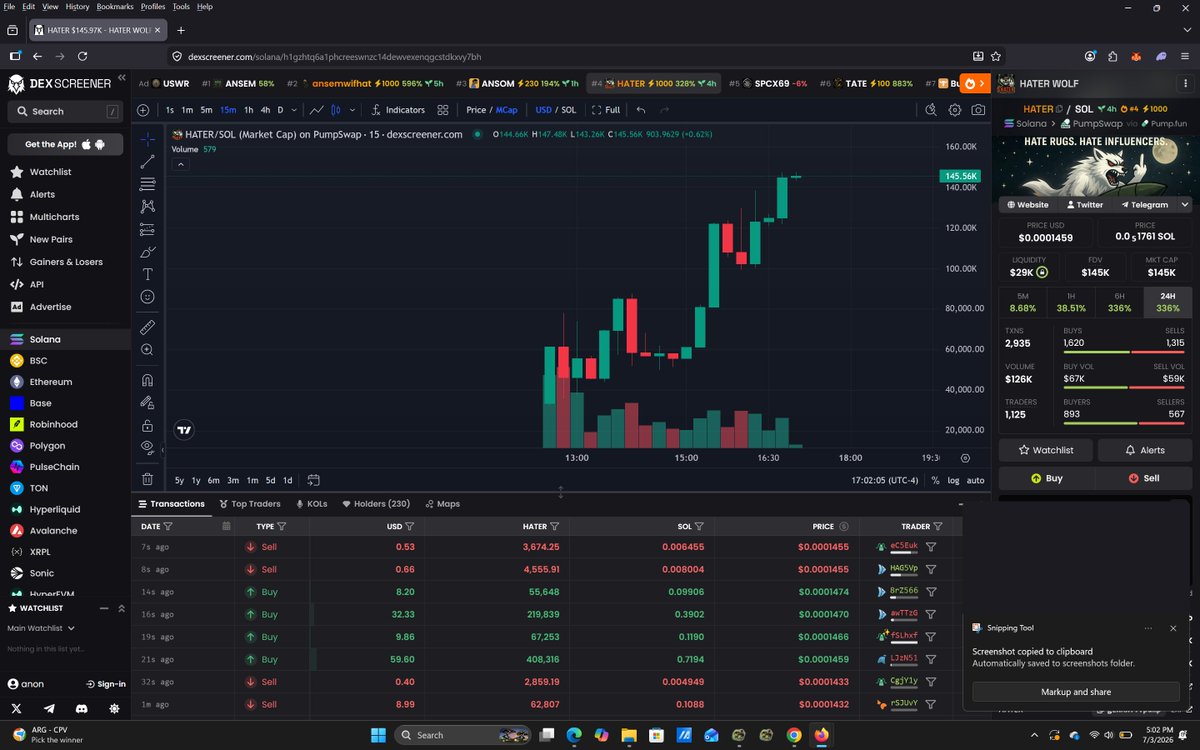Open New Pairs in sidebar
The height and width of the screenshot is (750, 1200).
[x=65, y=239]
